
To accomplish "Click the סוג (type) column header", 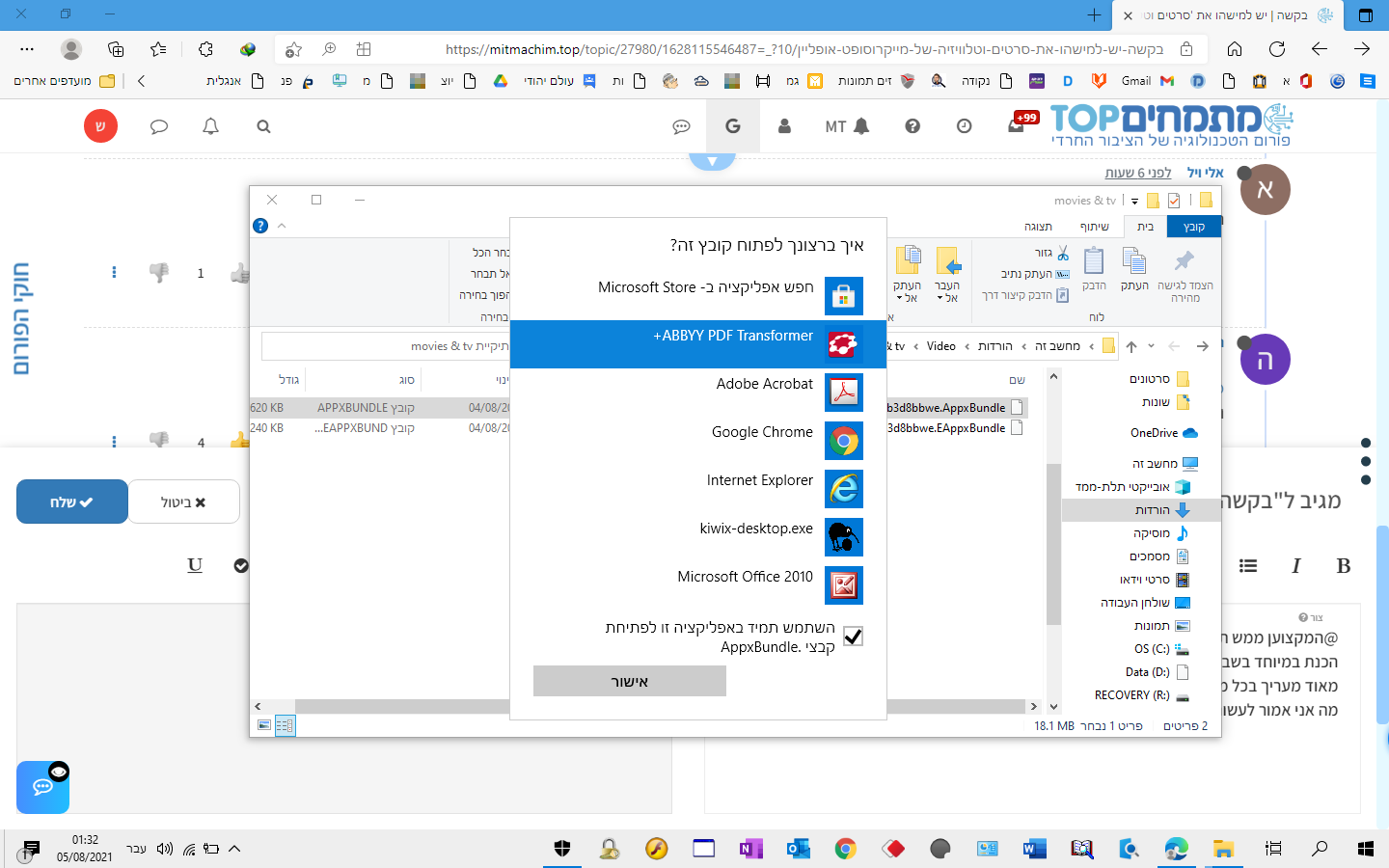I will [407, 380].
